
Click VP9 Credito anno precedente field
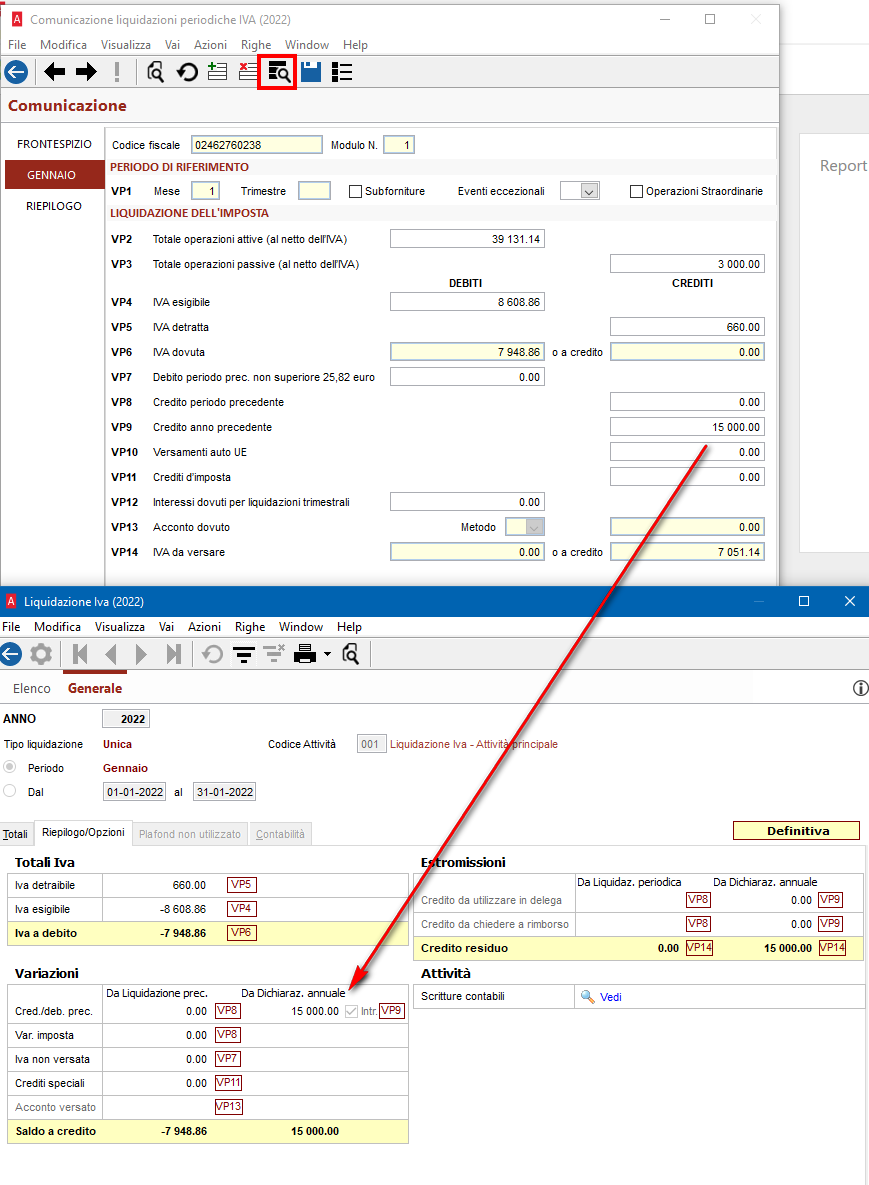[x=688, y=427]
